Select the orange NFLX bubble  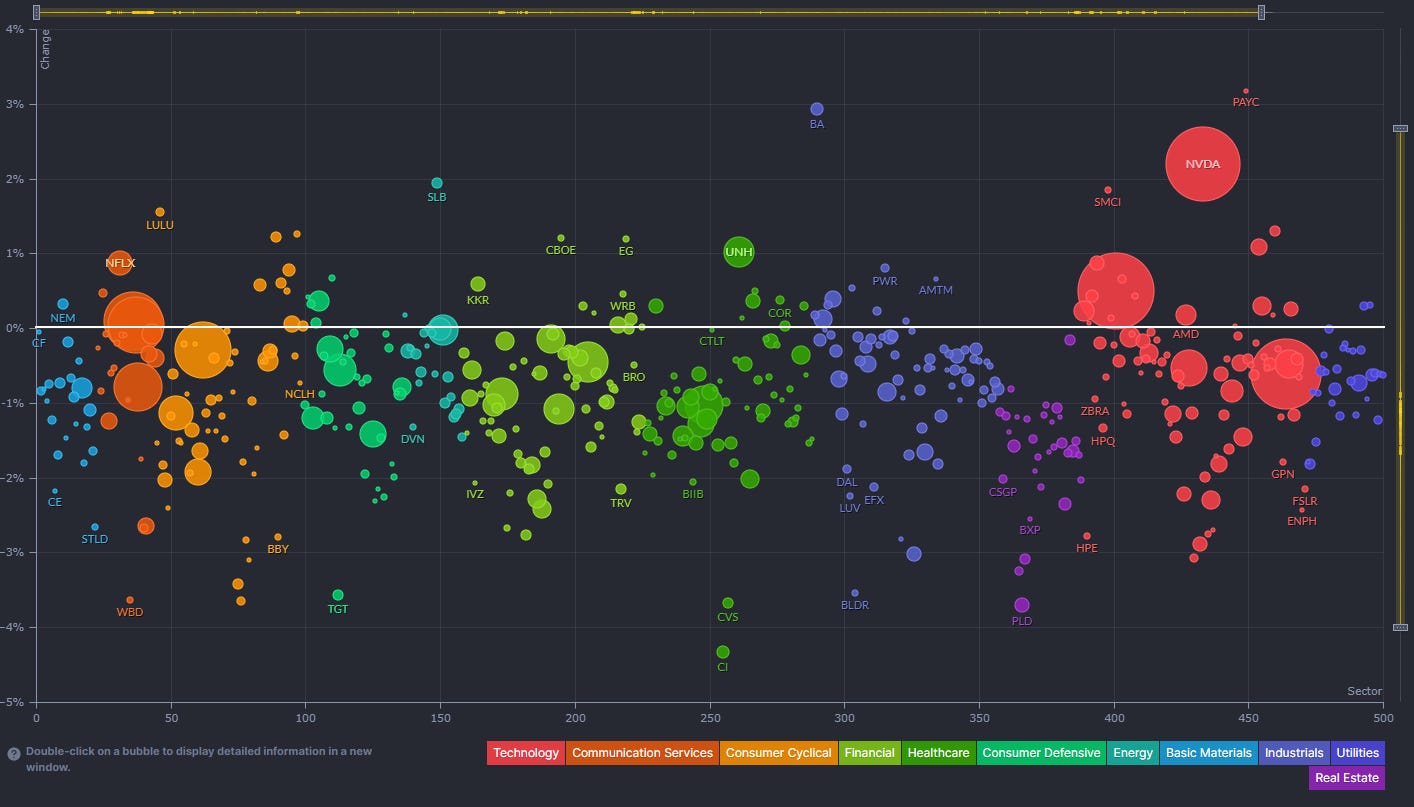coord(120,263)
